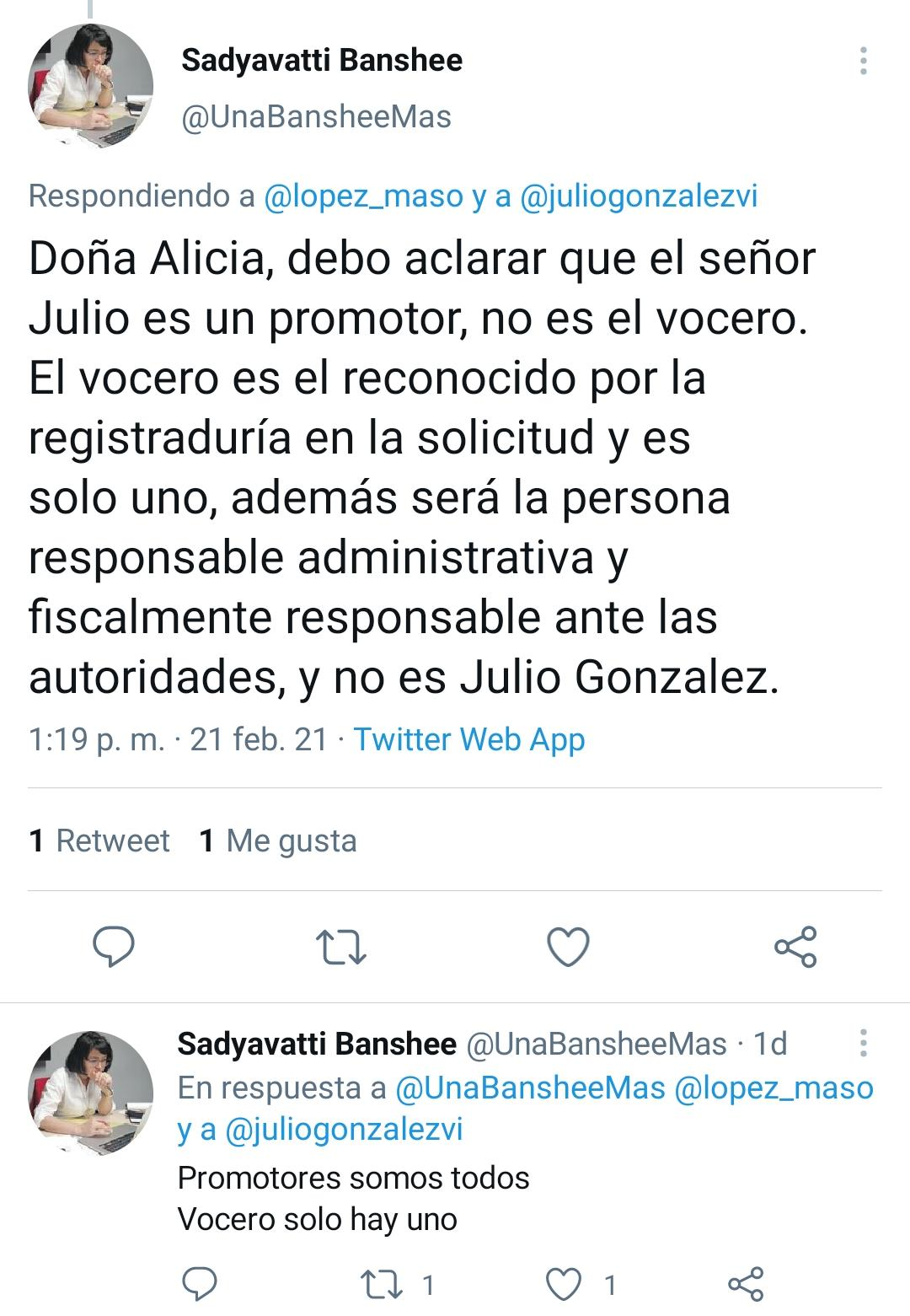The height and width of the screenshot is (1316, 910).
Task: Open the Twitter Web App source link
Action: coord(468,739)
